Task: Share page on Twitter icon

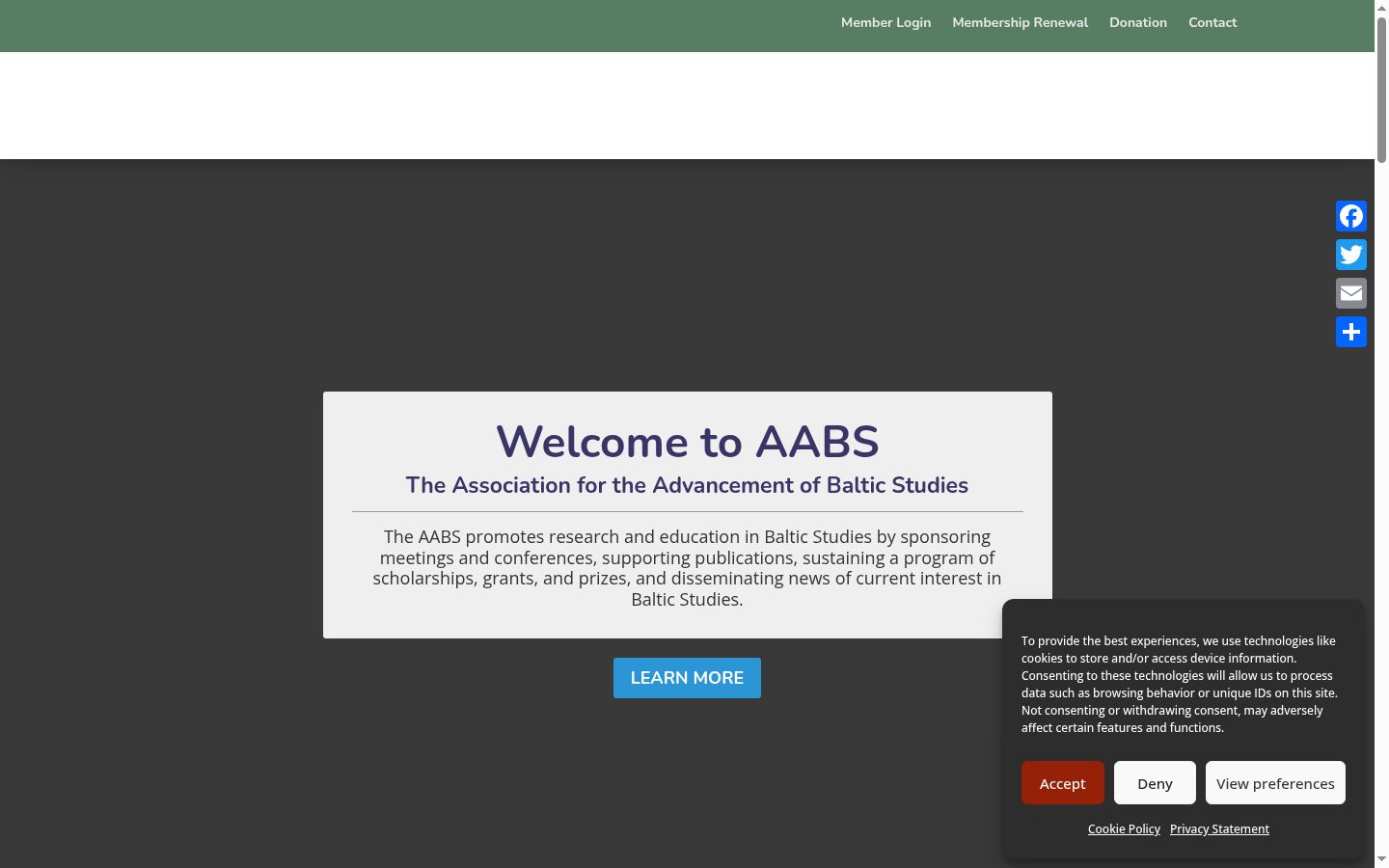Action: pyautogui.click(x=1351, y=255)
